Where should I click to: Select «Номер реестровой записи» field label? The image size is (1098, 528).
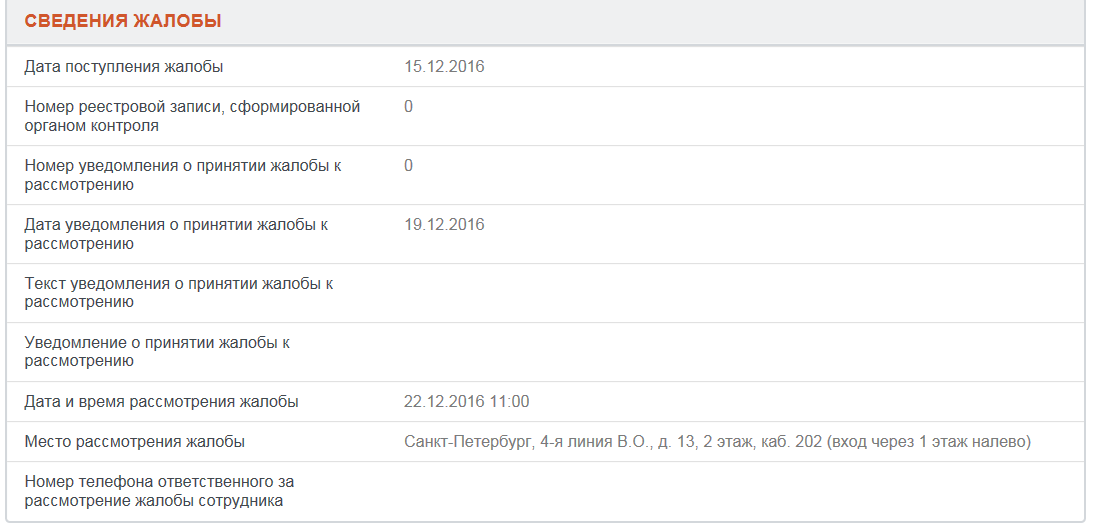coord(192,116)
